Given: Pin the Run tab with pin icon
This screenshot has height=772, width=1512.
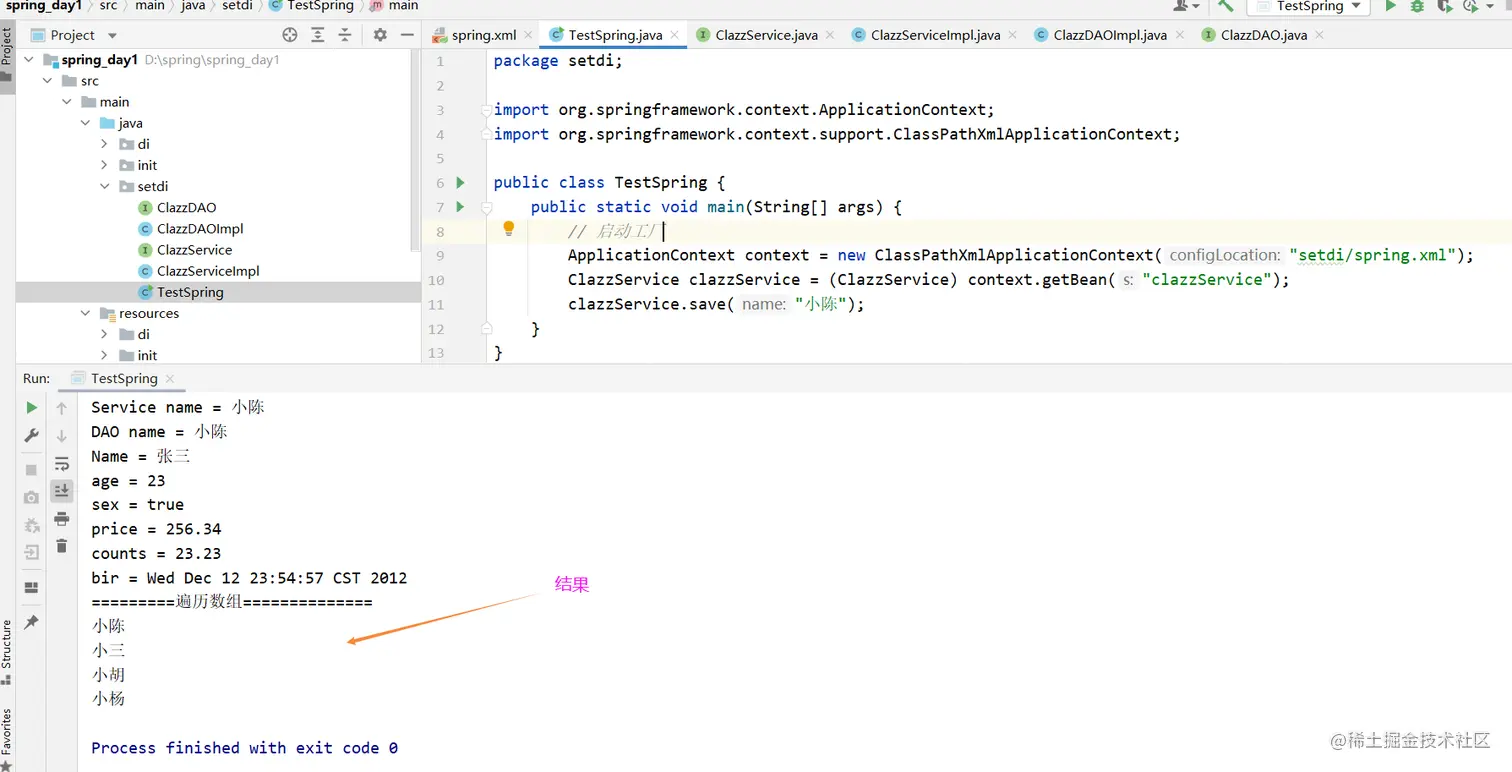Looking at the screenshot, I should click(x=32, y=622).
